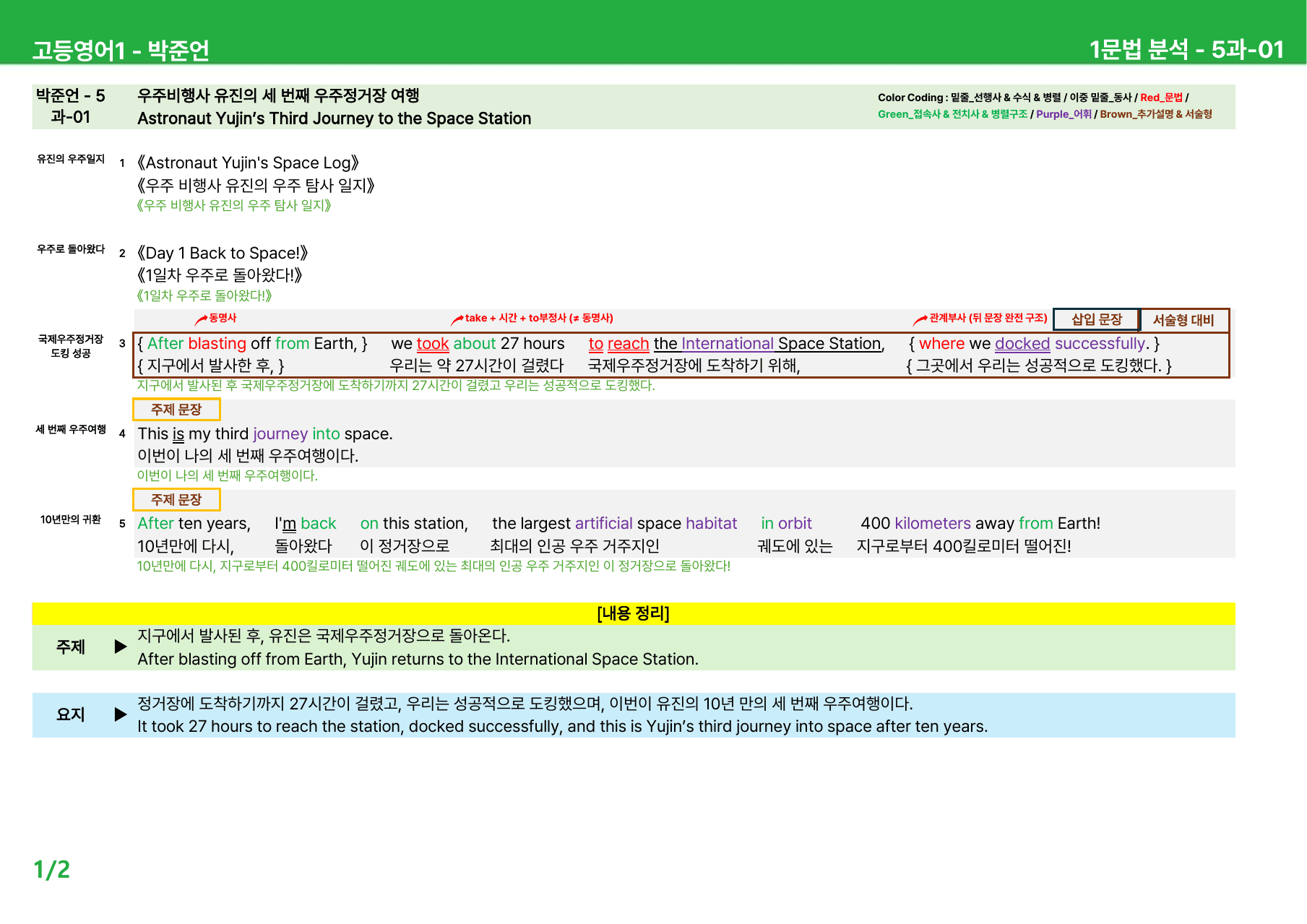Click '그곳에서 우리는 성공적으로 도킹했다.' translation
Screen dimensions: 1307x924
(1039, 366)
